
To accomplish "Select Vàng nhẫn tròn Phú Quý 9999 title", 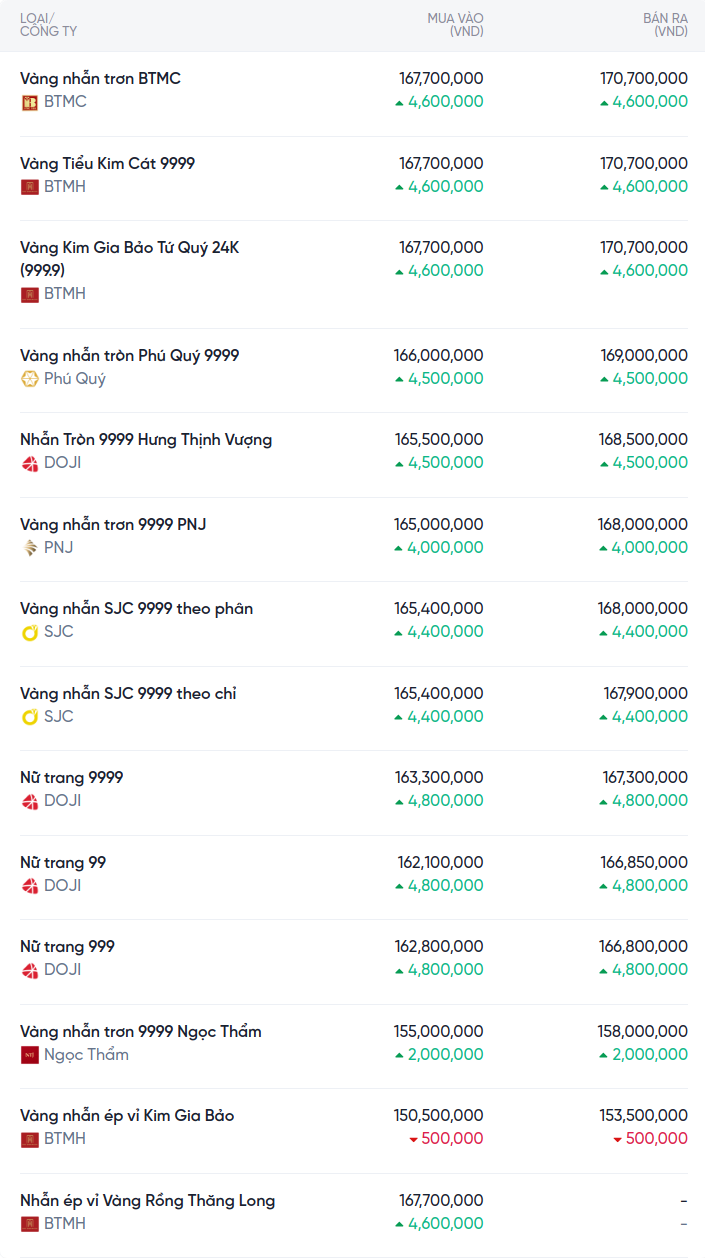I will pos(129,356).
